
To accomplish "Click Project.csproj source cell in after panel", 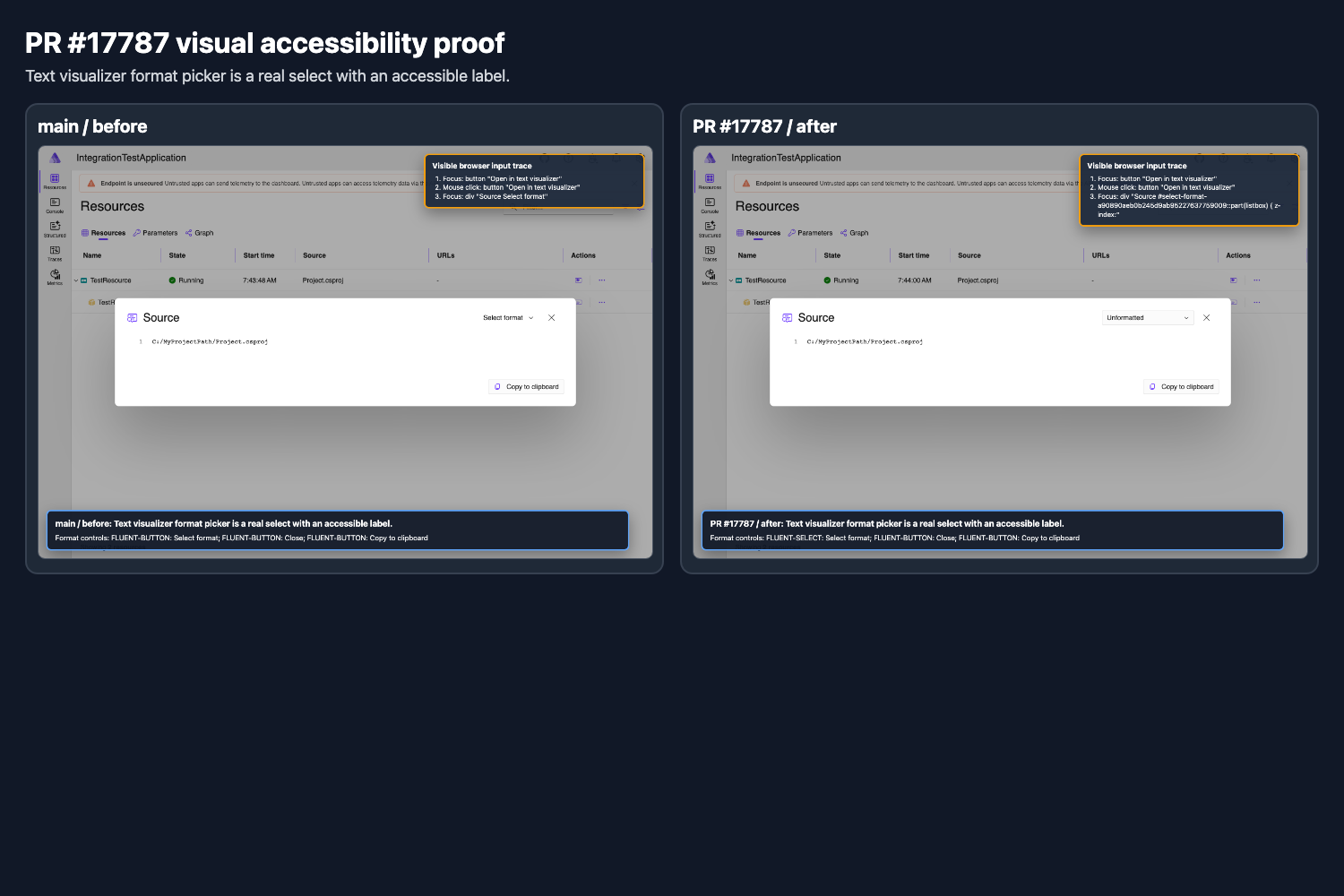I will 978,280.
